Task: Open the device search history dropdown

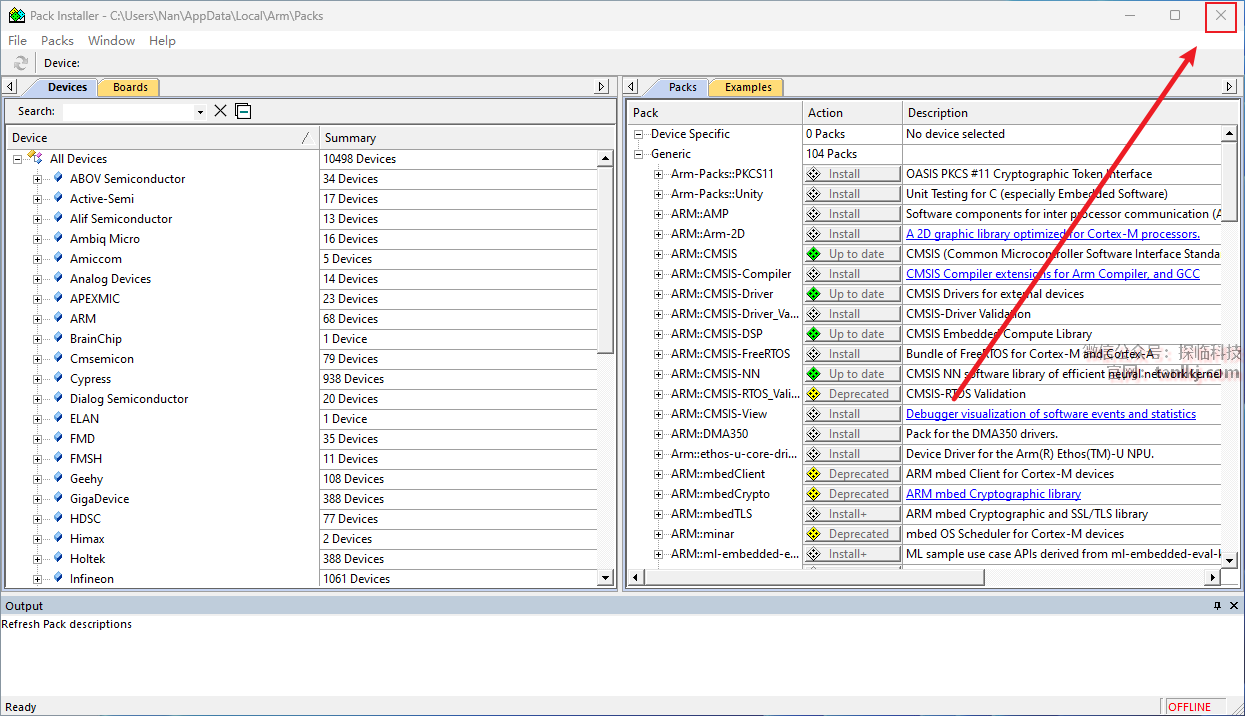Action: pos(200,112)
